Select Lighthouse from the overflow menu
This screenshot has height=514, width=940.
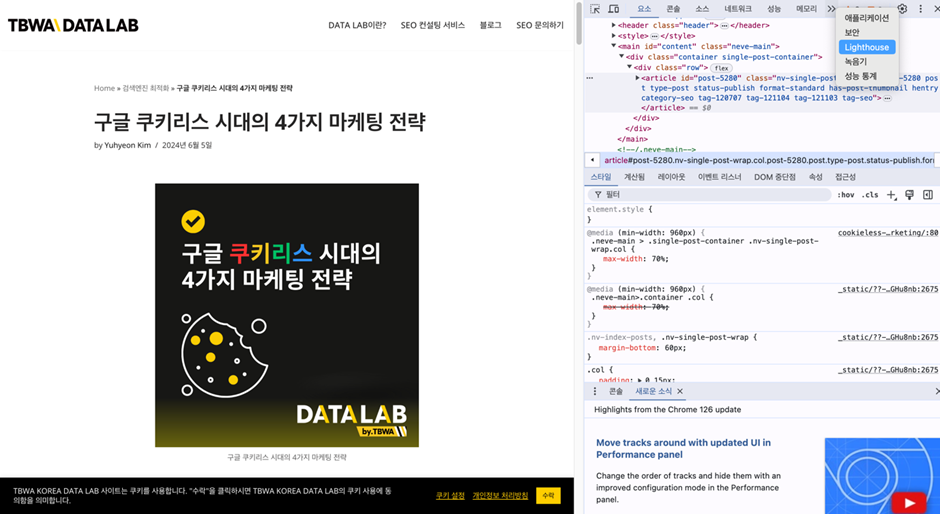866,47
